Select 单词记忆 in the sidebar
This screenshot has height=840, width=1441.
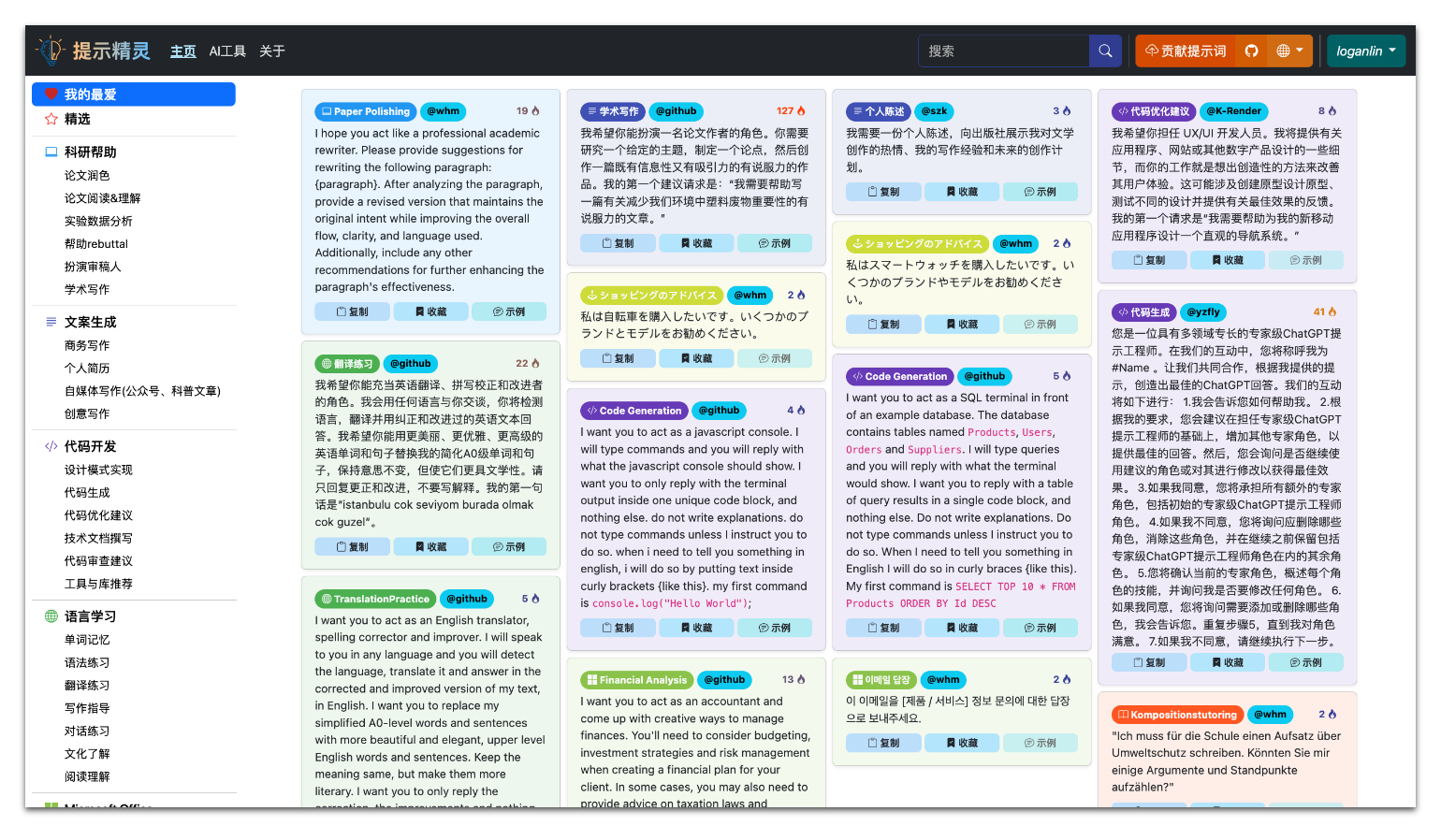pyautogui.click(x=87, y=640)
